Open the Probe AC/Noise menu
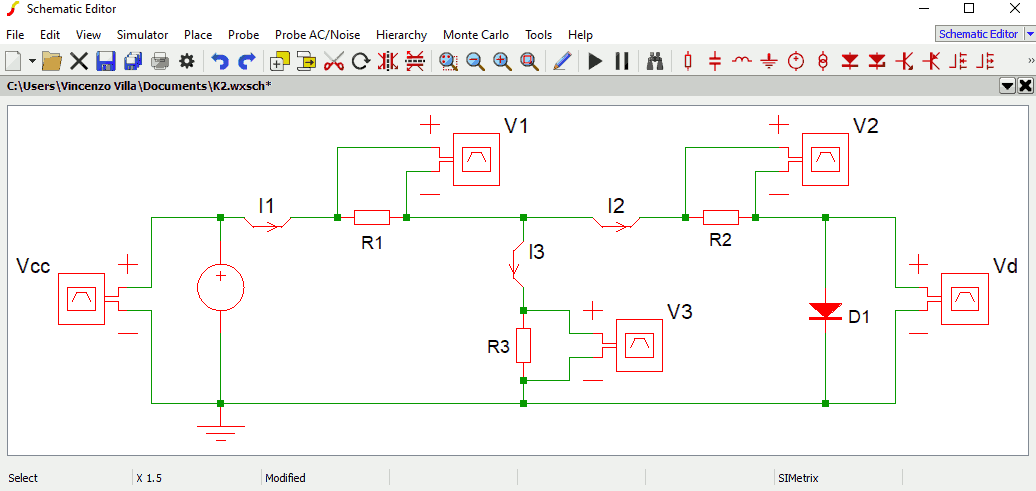Viewport: 1036px width, 491px height. click(x=318, y=35)
